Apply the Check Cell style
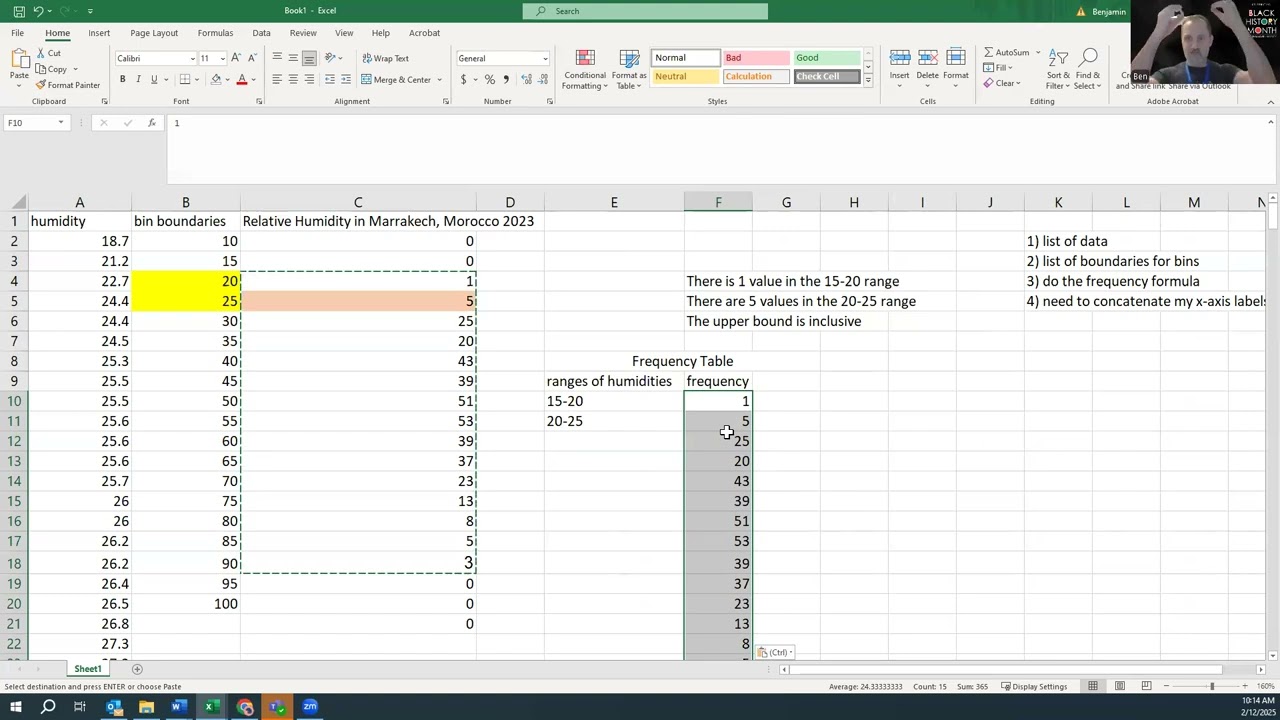 coord(827,77)
